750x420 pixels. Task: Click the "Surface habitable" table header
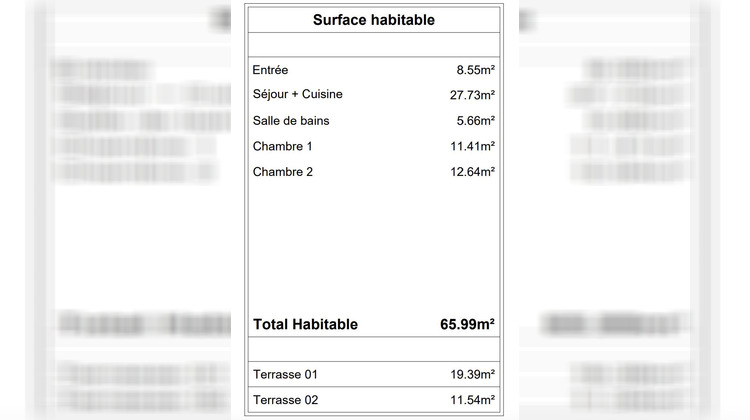tap(373, 20)
